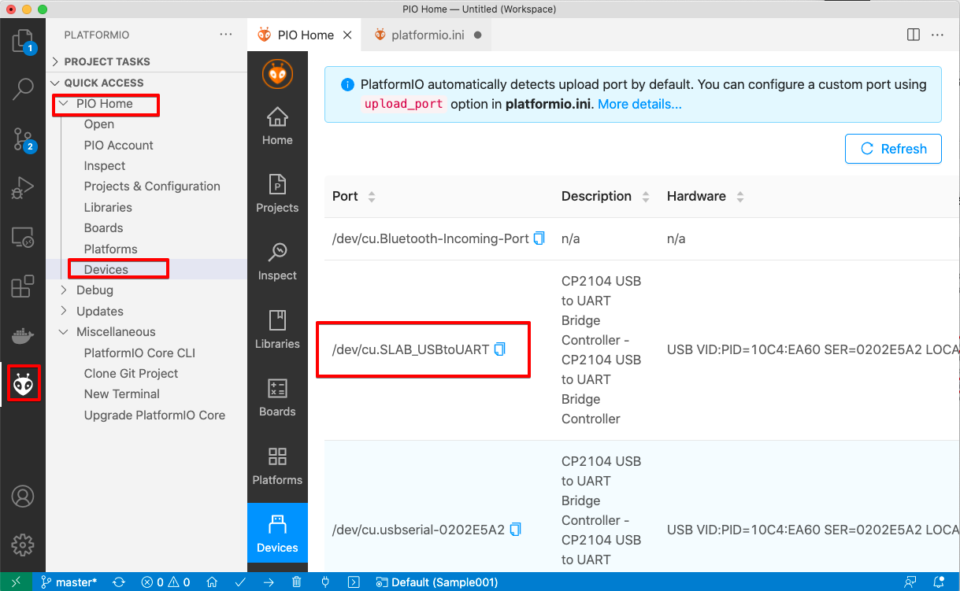
Task: Open Projects in PIO Home sidebar
Action: 277,194
